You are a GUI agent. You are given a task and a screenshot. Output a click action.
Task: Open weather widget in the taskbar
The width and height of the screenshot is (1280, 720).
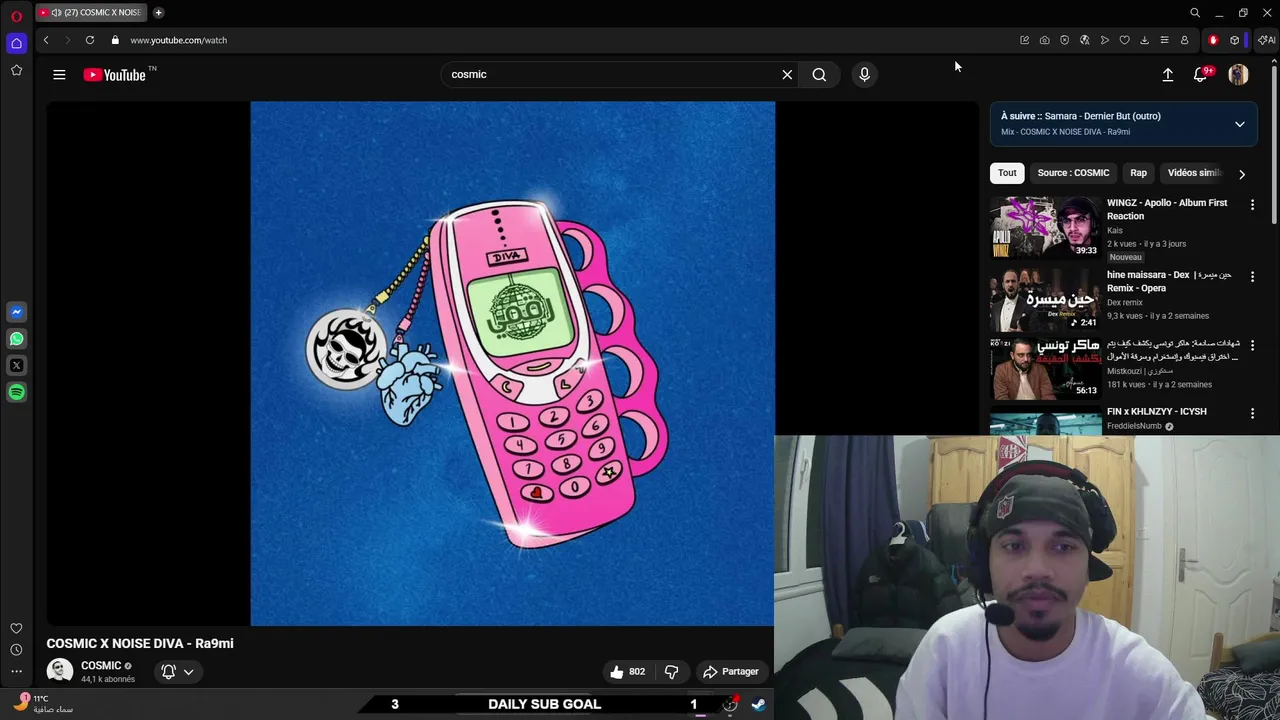[x=45, y=704]
